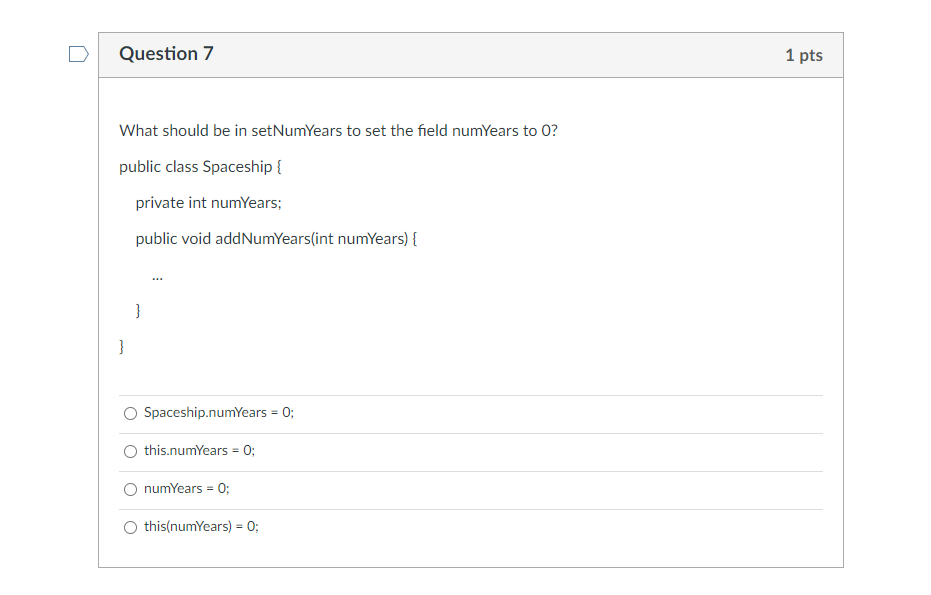Image resolution: width=931 pixels, height=595 pixels.
Task: Select the radio button for 'Spaceship.numYears = 0;'
Action: [130, 412]
